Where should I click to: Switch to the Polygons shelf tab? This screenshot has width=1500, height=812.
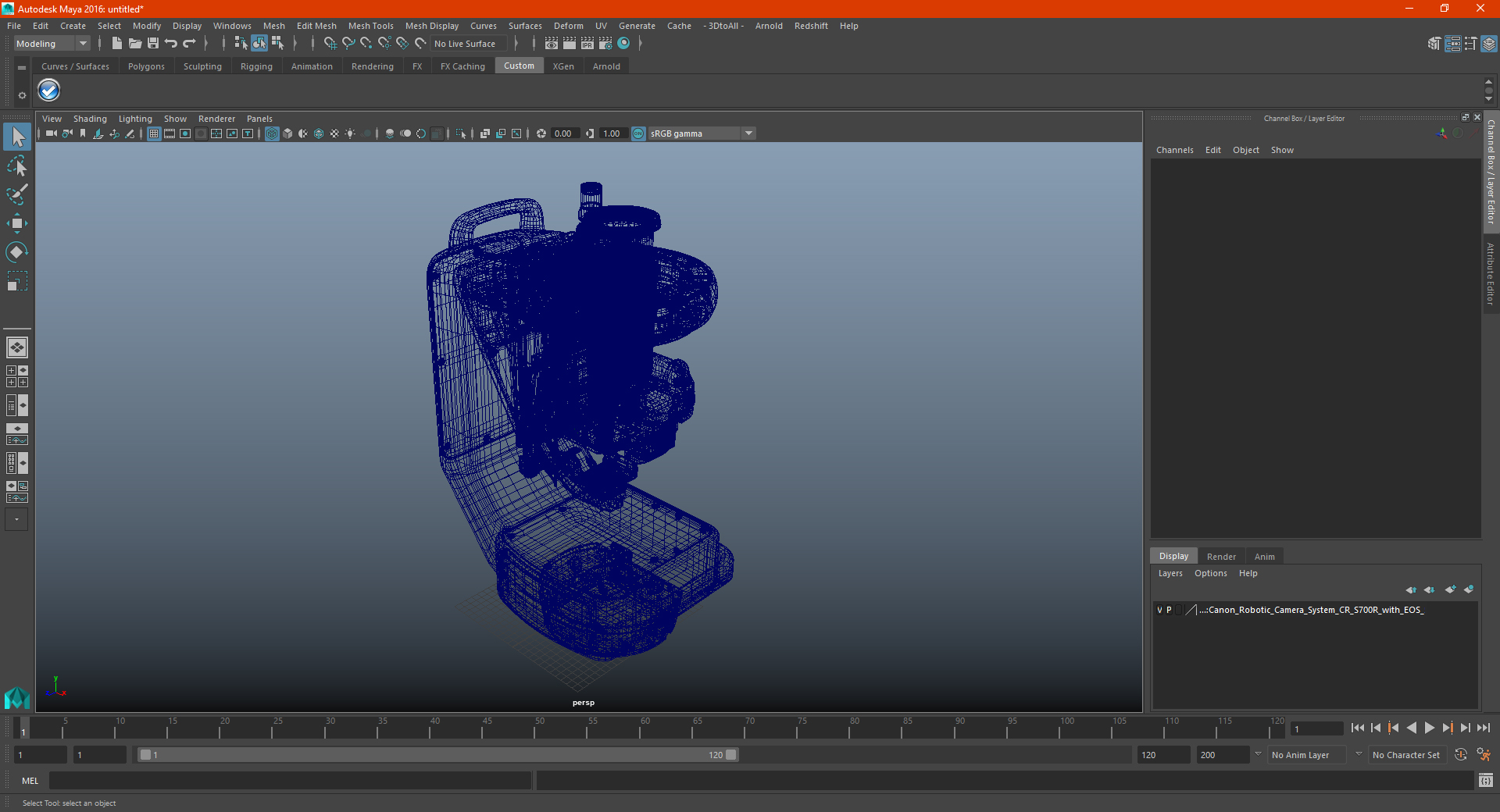tap(146, 66)
